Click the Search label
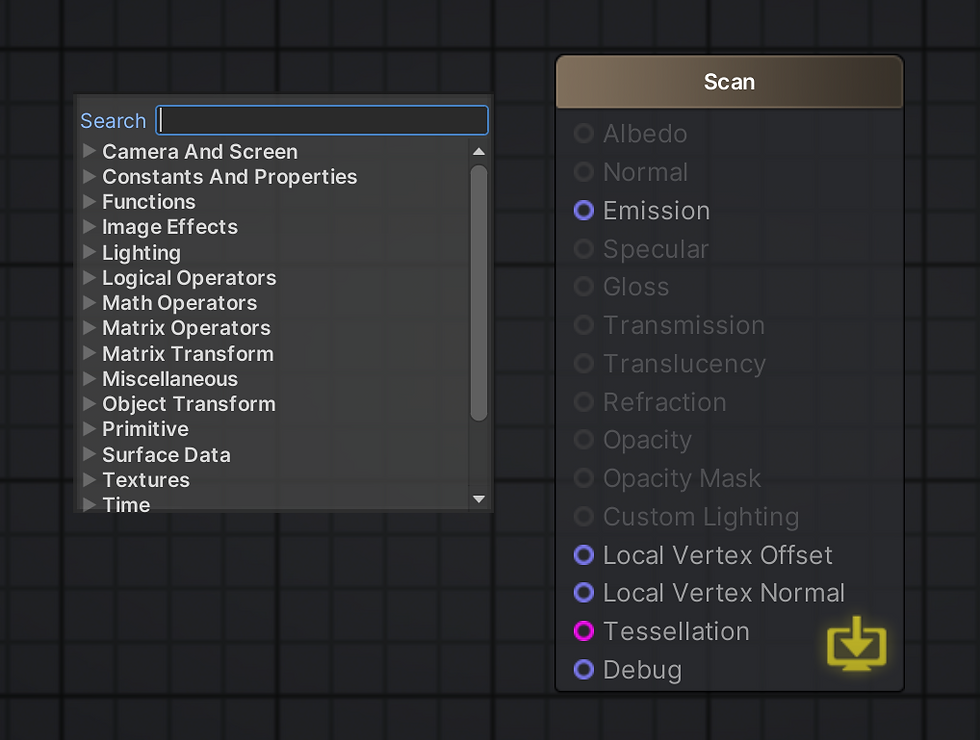 click(x=113, y=121)
